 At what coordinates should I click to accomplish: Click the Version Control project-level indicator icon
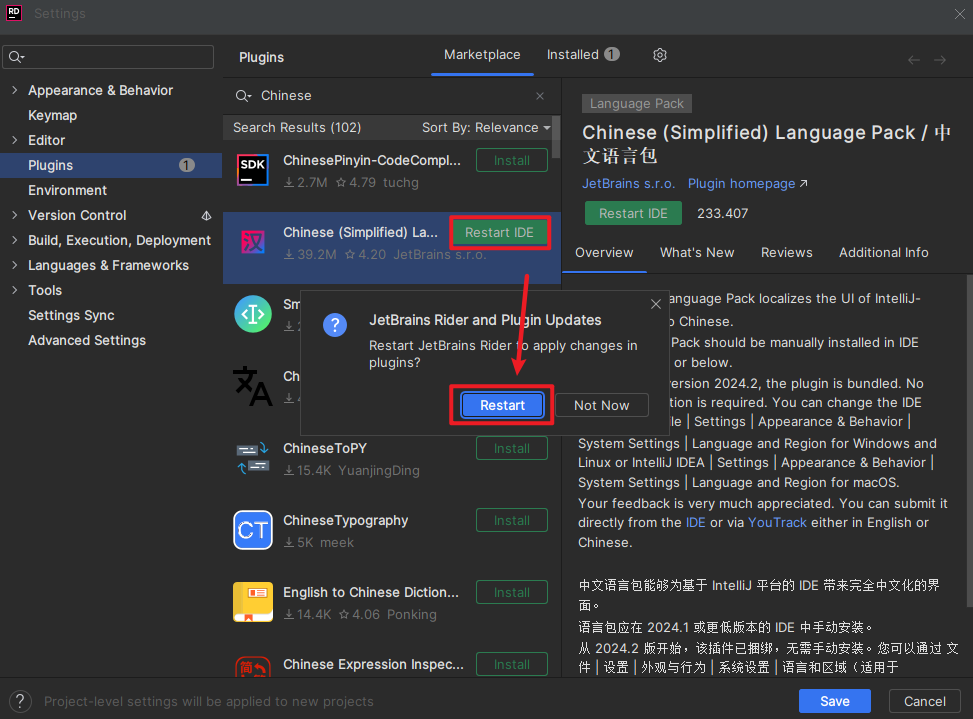tap(206, 216)
